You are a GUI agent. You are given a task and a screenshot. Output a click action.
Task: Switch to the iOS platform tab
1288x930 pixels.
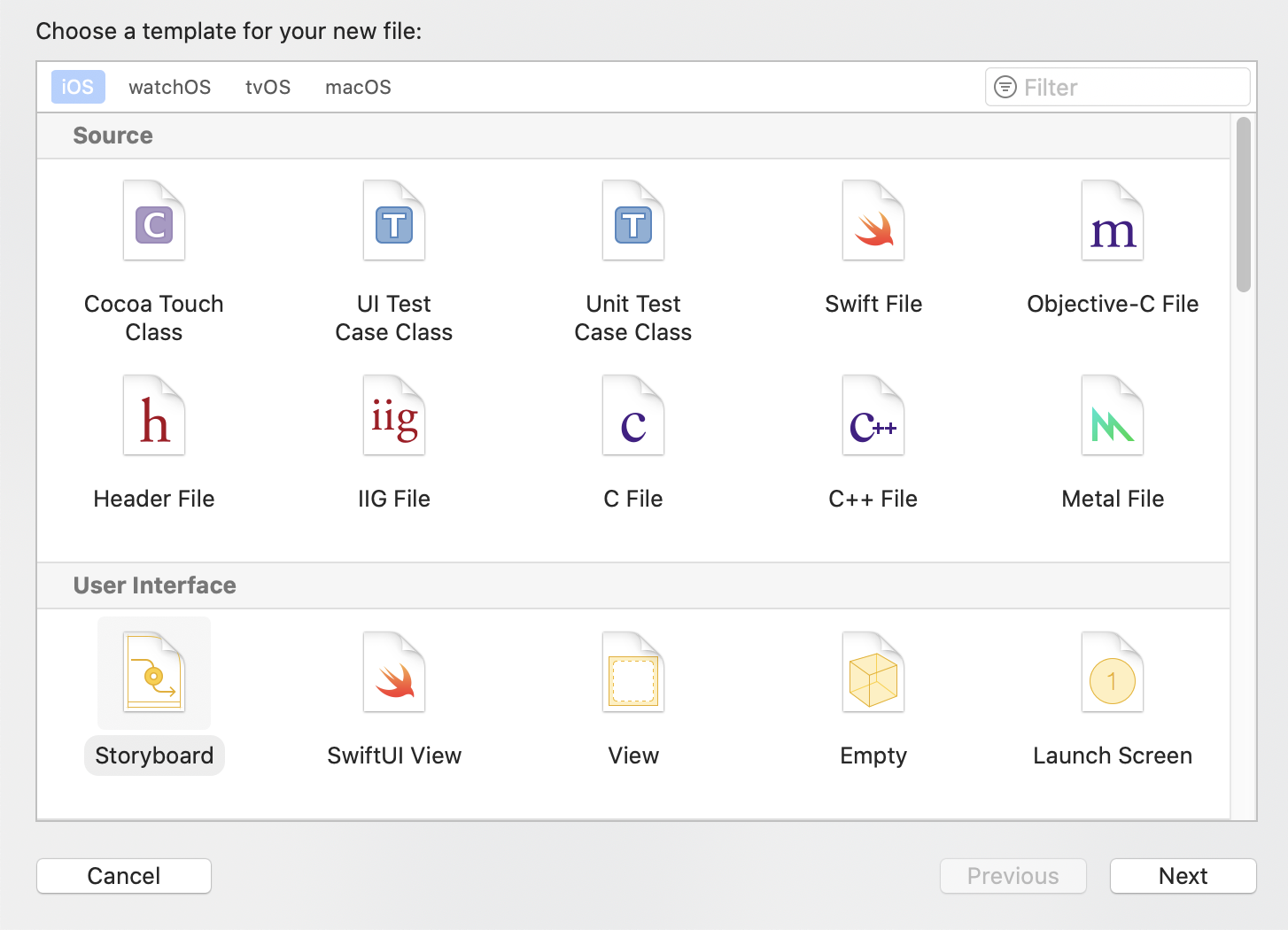coord(78,87)
